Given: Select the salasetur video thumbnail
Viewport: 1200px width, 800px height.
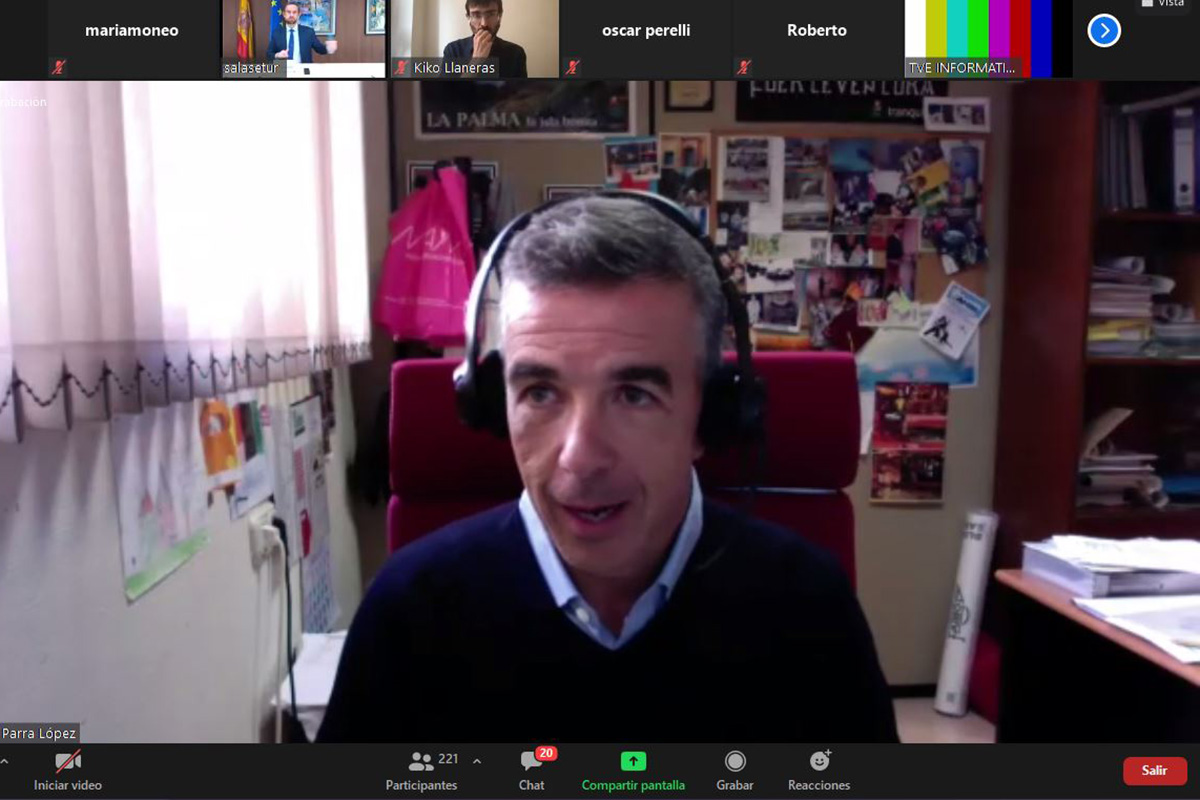Looking at the screenshot, I should (303, 38).
